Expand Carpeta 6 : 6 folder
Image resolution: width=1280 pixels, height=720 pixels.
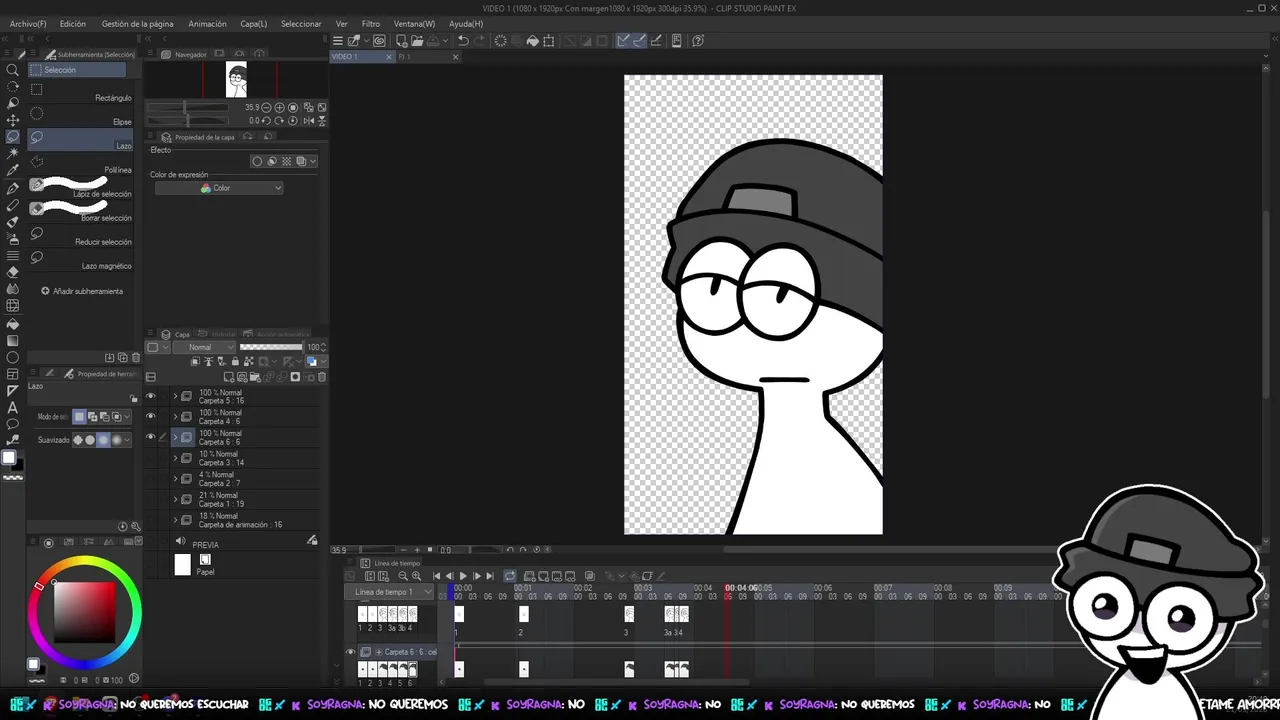(x=175, y=437)
